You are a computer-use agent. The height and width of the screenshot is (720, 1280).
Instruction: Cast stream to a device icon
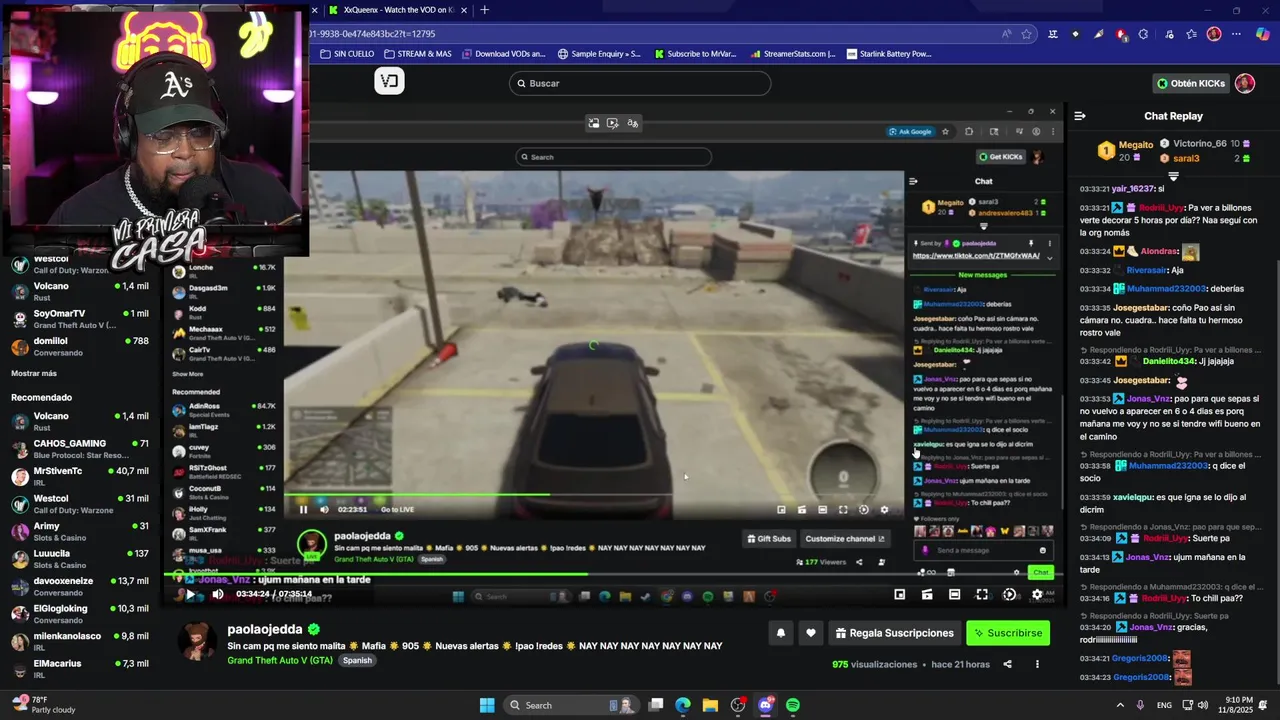927,594
